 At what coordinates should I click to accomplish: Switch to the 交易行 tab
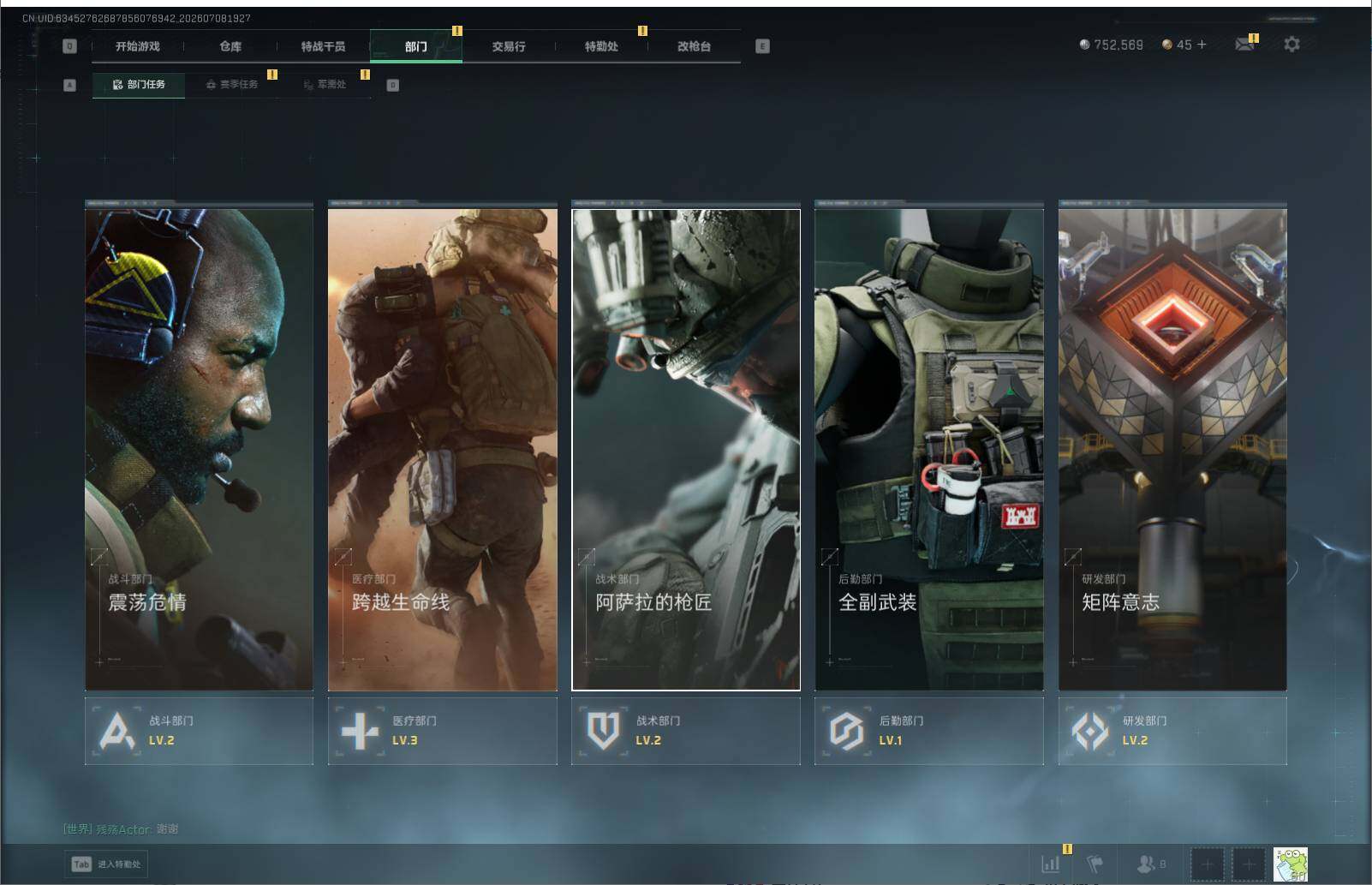(x=509, y=46)
